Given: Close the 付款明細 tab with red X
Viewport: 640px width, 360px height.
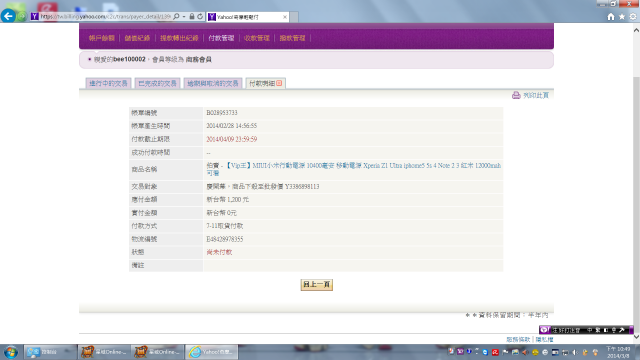Looking at the screenshot, I should point(279,83).
